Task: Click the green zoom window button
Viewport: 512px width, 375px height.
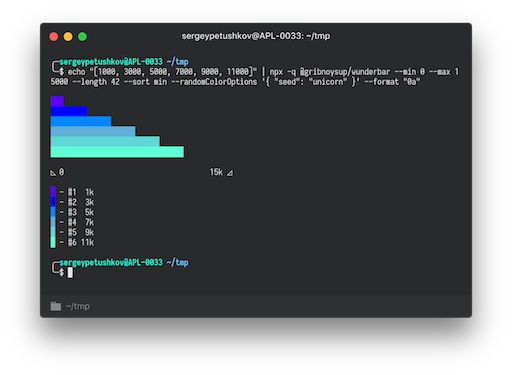Action: [x=82, y=37]
